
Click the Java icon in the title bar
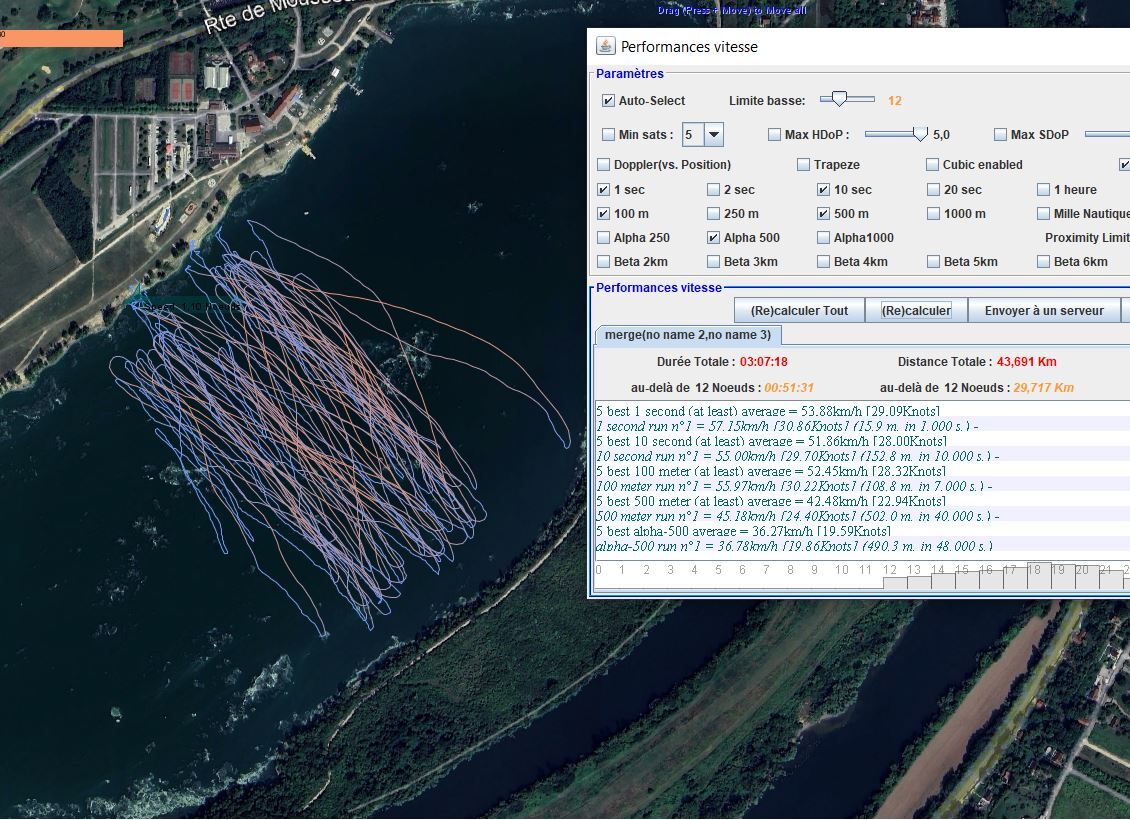pyautogui.click(x=605, y=46)
